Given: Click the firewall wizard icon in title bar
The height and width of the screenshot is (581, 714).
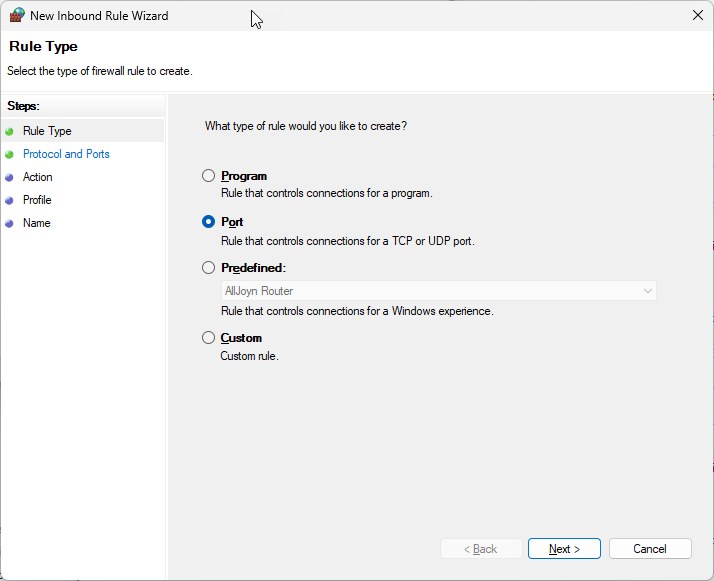Looking at the screenshot, I should [17, 15].
